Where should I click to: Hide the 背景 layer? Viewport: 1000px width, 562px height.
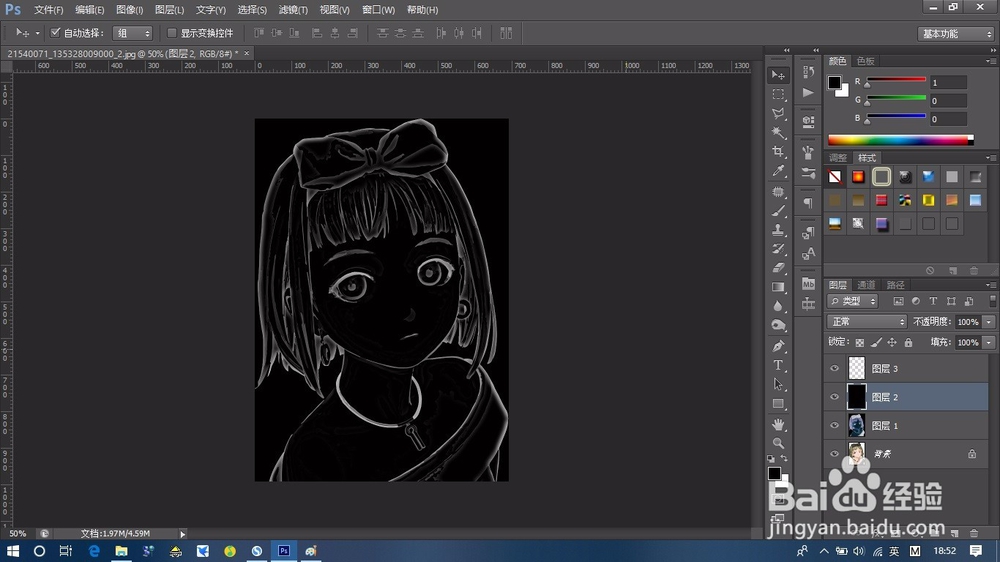click(x=834, y=454)
